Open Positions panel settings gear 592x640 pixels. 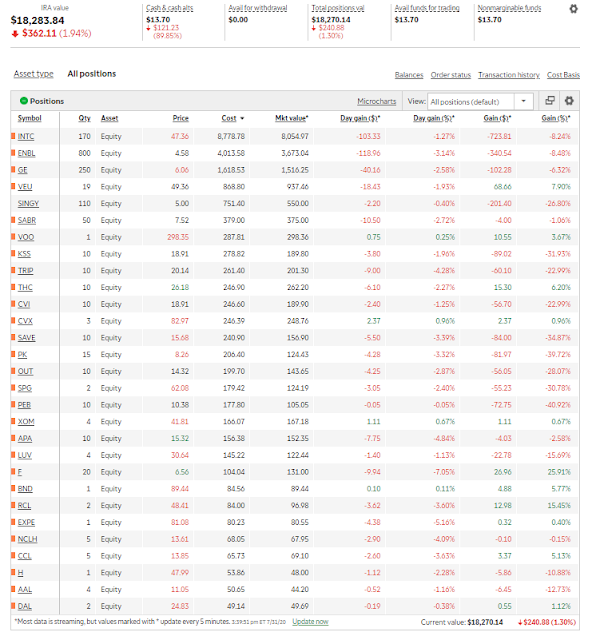(x=569, y=101)
